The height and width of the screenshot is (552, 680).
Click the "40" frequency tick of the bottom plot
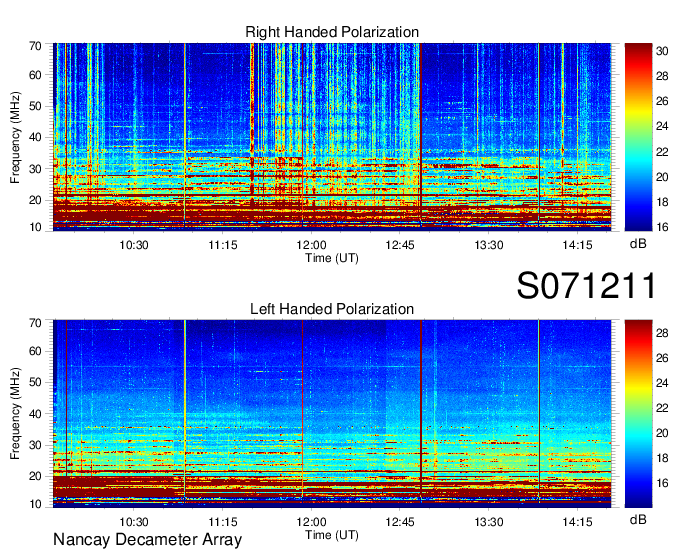[x=35, y=413]
